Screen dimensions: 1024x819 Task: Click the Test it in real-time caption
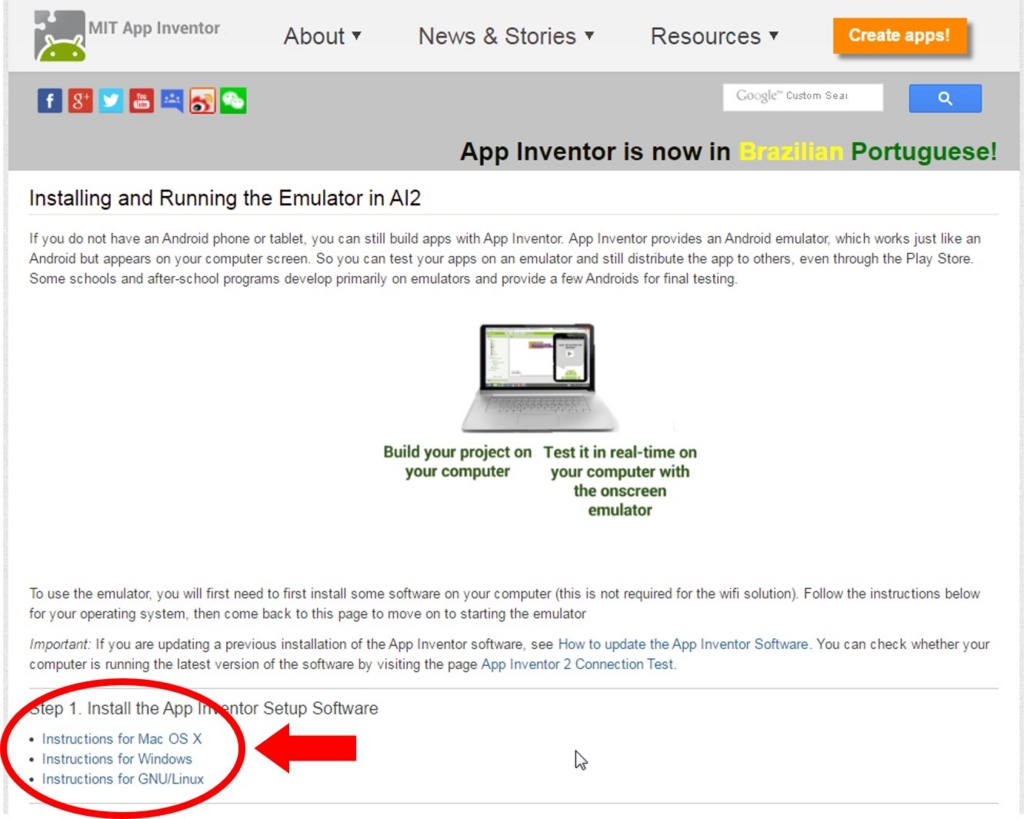click(x=620, y=481)
